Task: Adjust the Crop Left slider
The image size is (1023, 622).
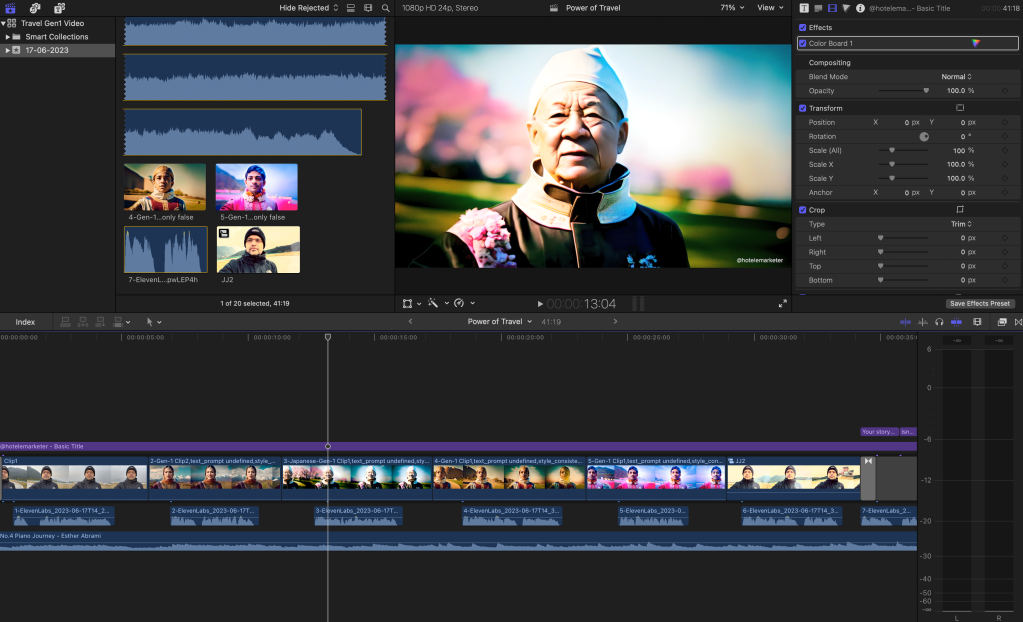Action: [x=903, y=238]
